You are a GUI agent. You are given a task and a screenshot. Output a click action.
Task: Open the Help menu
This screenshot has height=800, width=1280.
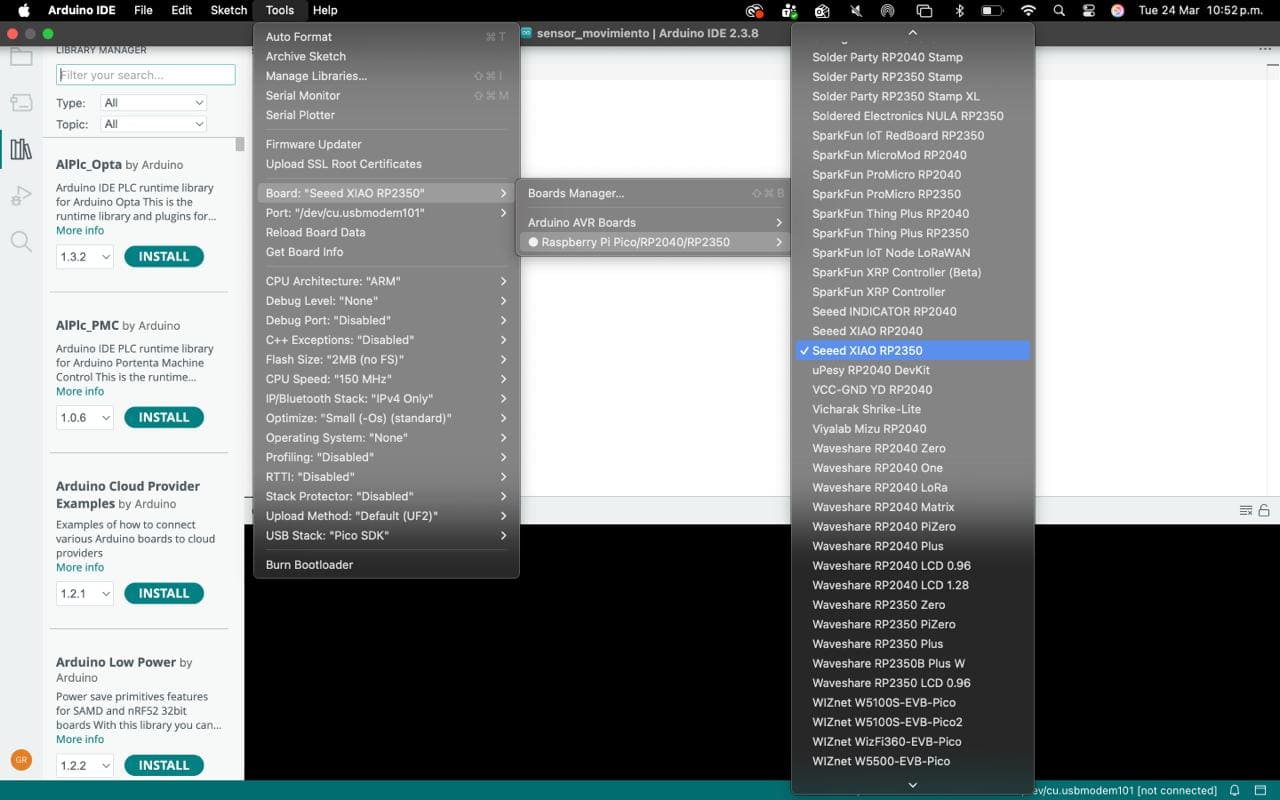[x=325, y=10]
